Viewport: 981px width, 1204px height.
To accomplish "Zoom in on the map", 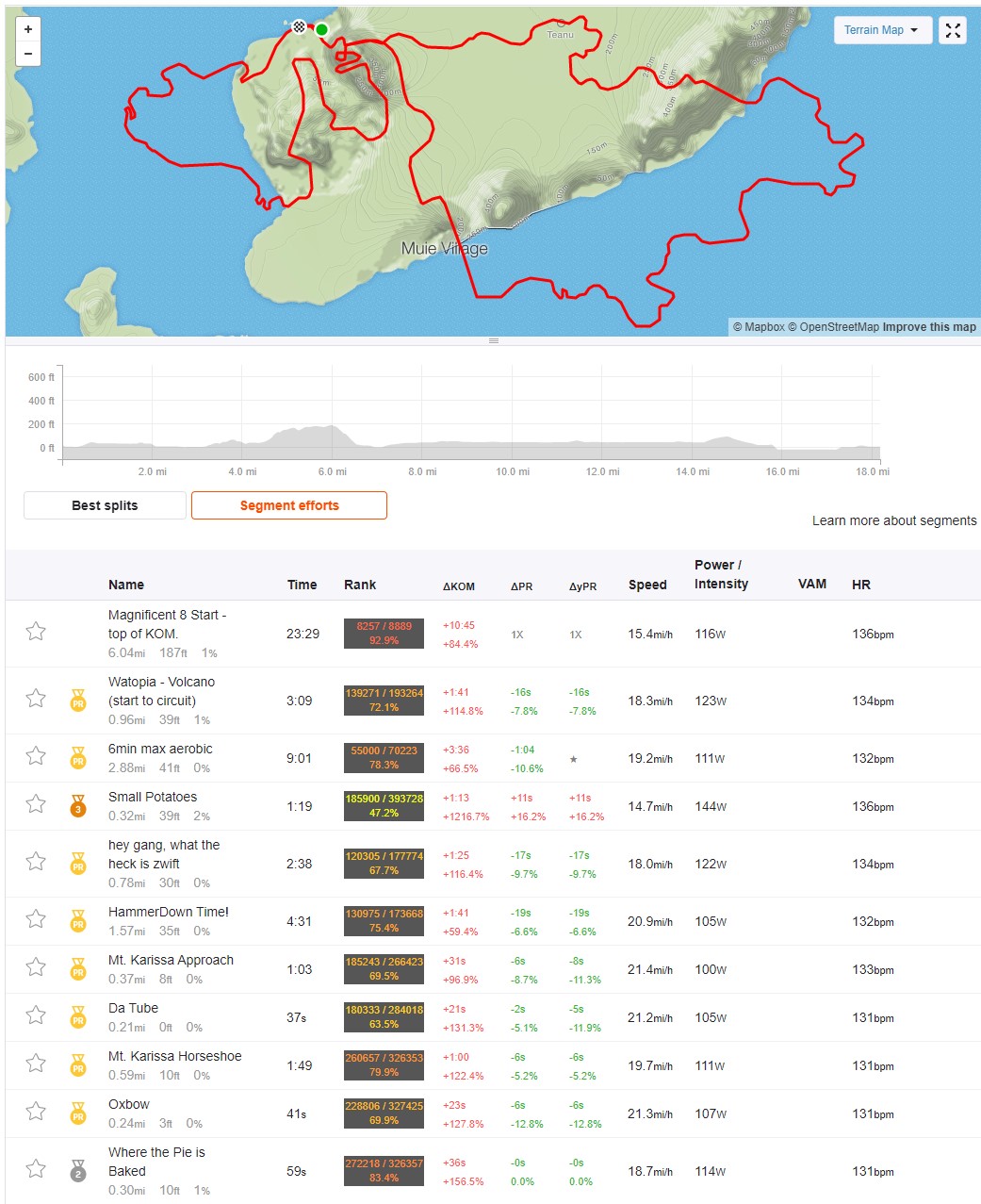I will [28, 29].
